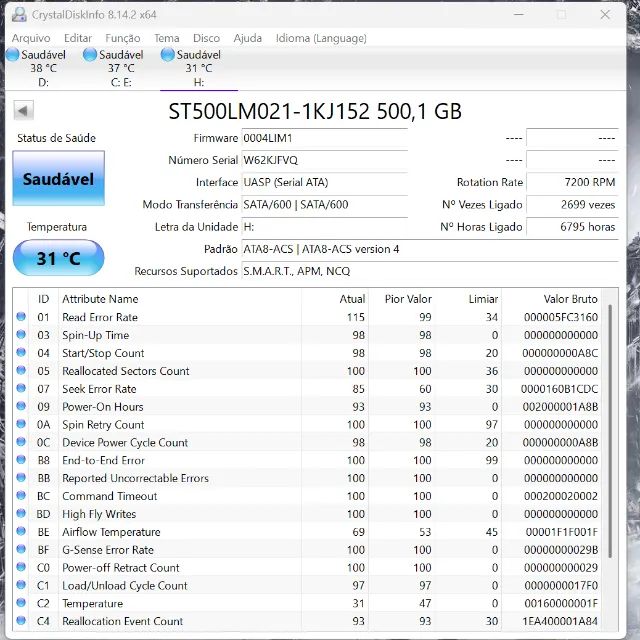Click status dot of Reallocation Event Count row
640x640 pixels.
tap(21, 620)
